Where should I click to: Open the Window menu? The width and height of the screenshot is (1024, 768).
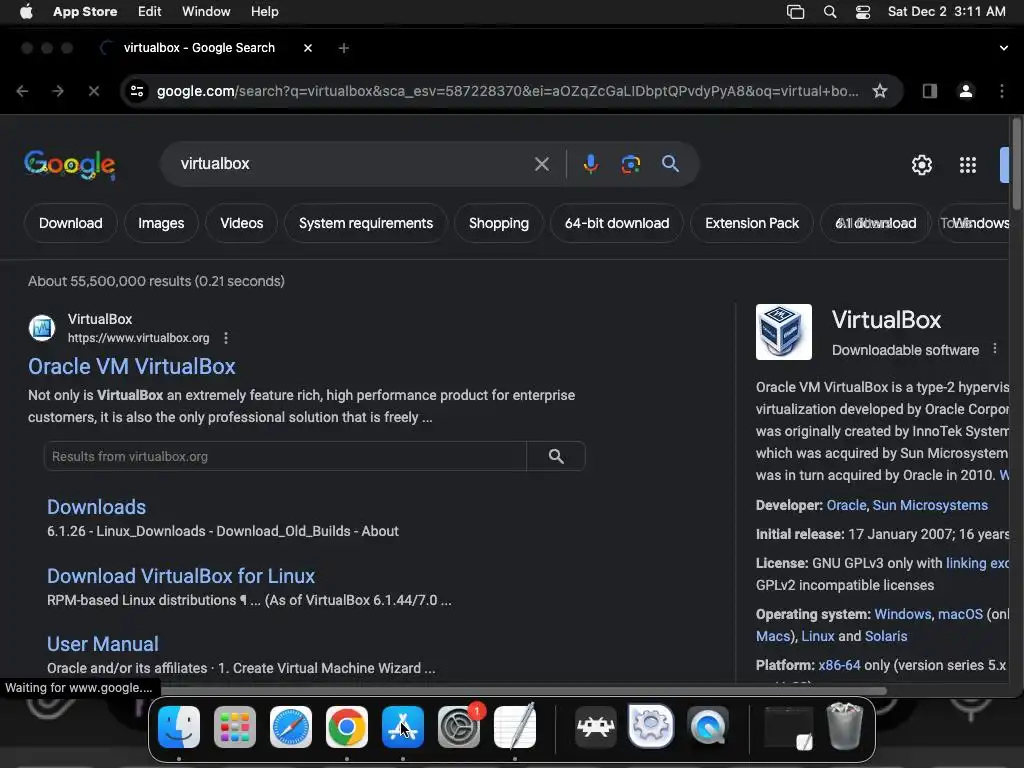[x=206, y=11]
